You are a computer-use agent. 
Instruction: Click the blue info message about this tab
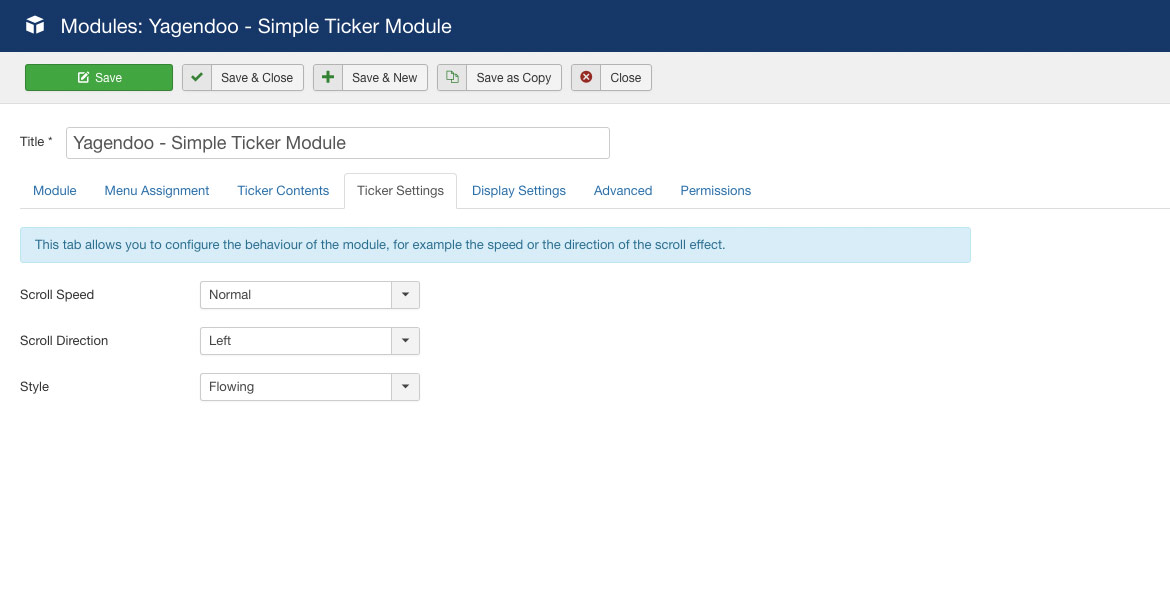tap(495, 245)
